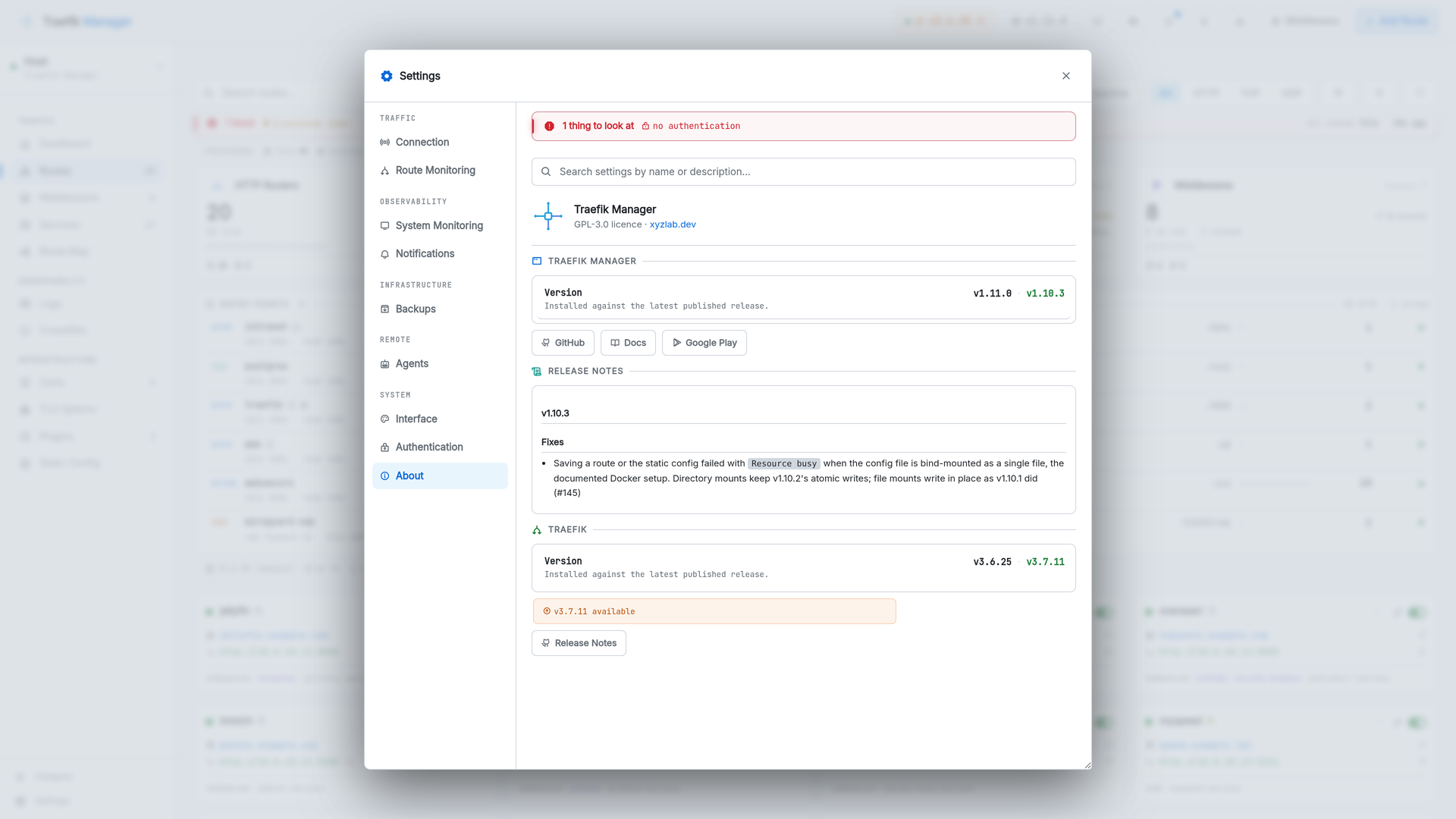Click the "Version" label in the Traefik Manager card
Screen dimensions: 1456x819
(563, 293)
